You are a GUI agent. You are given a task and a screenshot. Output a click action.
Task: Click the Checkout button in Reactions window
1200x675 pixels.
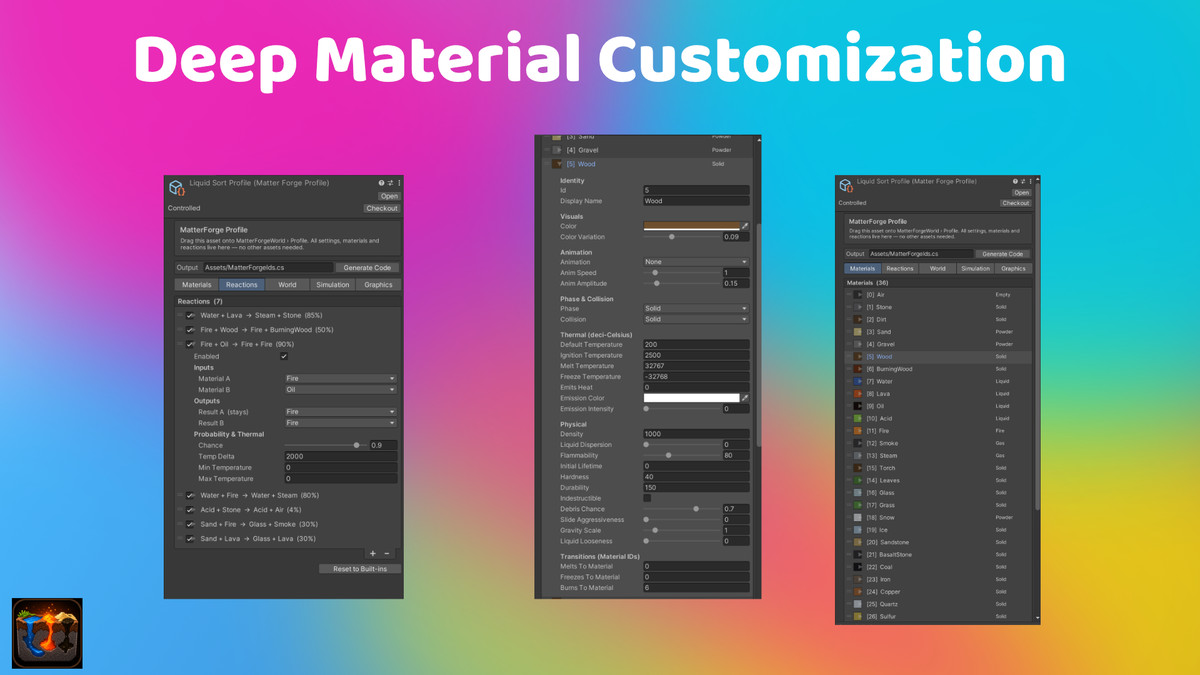[382, 208]
